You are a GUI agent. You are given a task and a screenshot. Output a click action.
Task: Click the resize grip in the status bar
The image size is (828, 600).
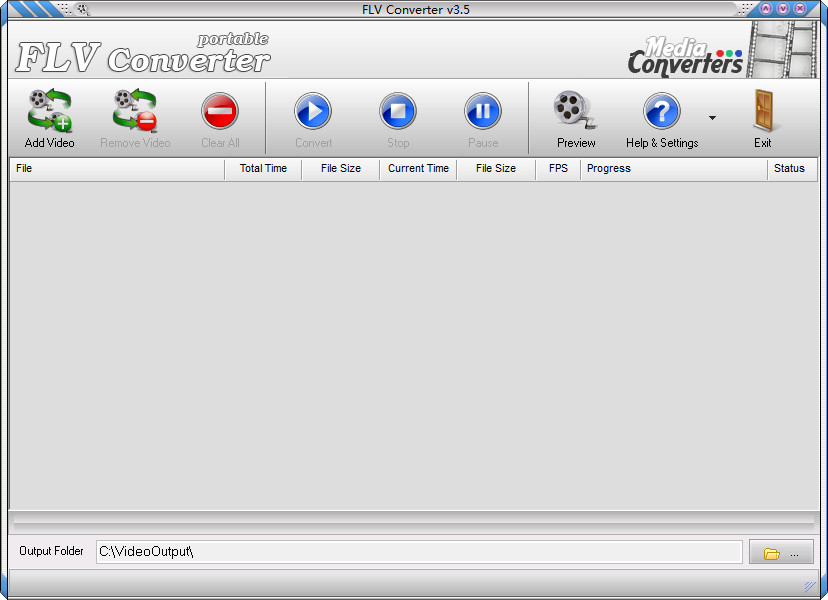click(810, 586)
